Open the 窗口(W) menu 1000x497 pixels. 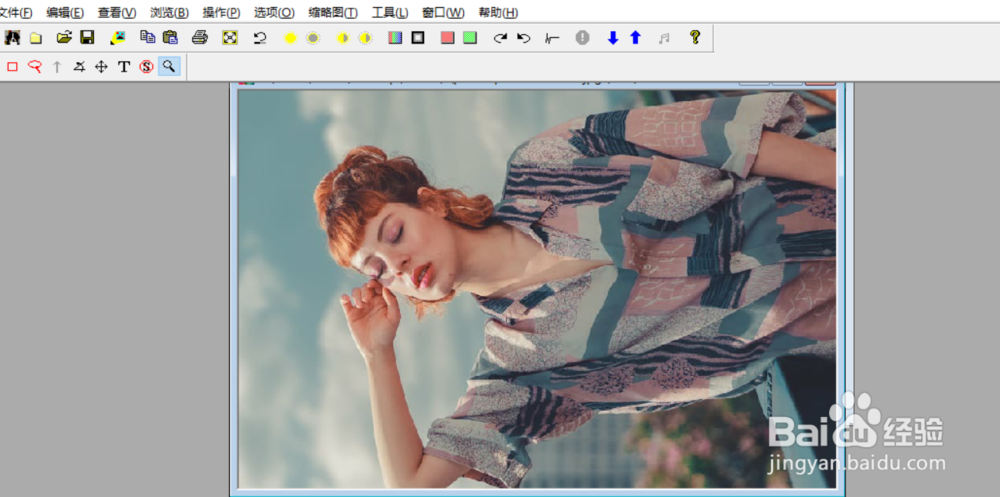(443, 13)
